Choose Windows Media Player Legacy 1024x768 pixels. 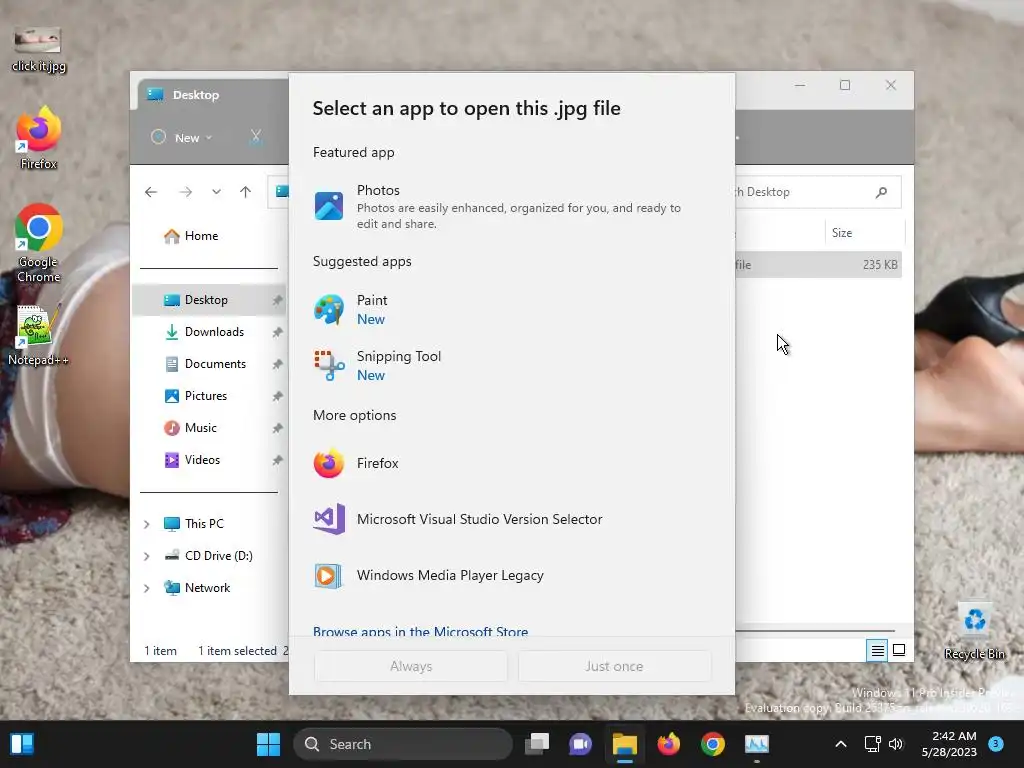click(511, 576)
